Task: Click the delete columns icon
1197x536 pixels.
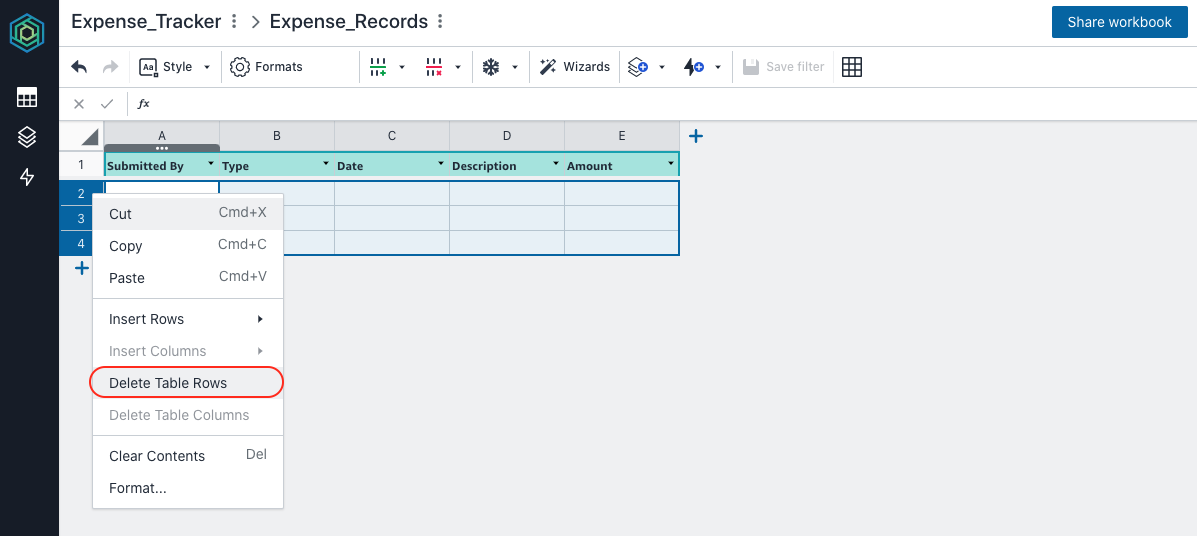Action: coord(434,66)
